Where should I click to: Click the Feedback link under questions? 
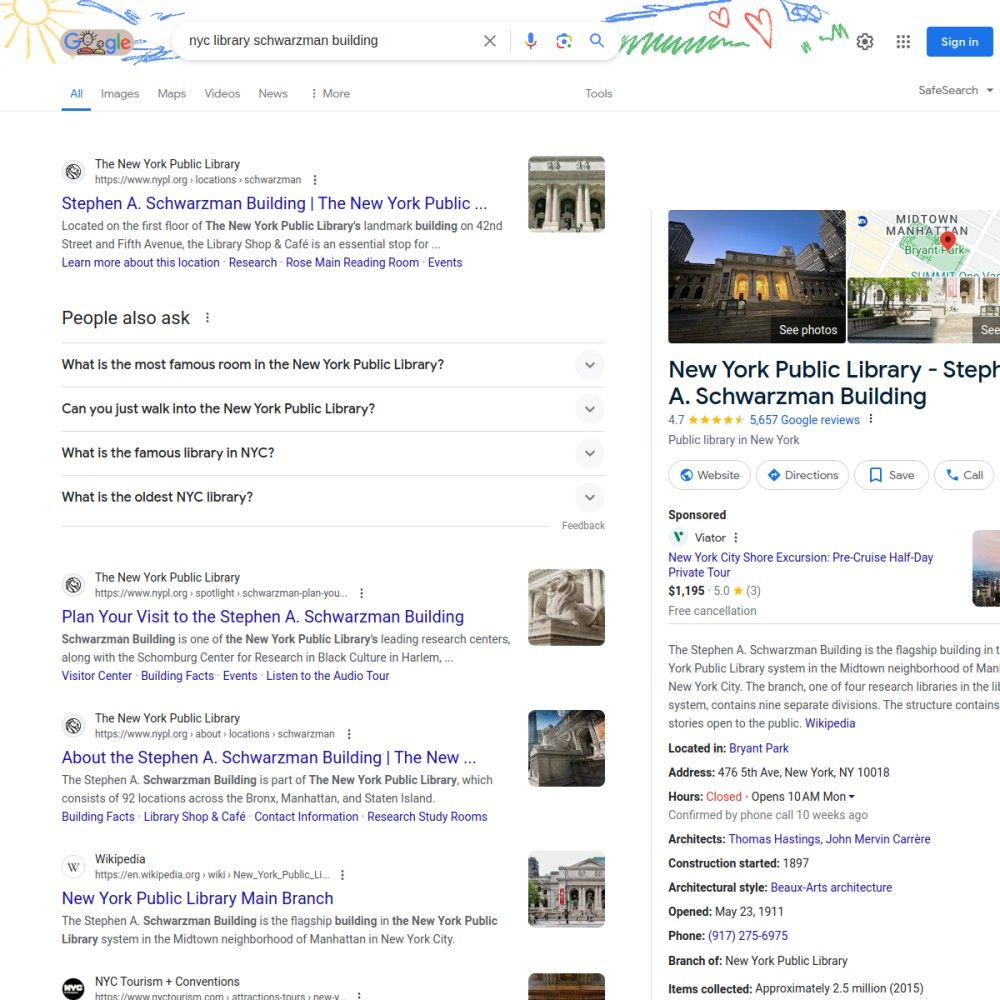(x=583, y=526)
